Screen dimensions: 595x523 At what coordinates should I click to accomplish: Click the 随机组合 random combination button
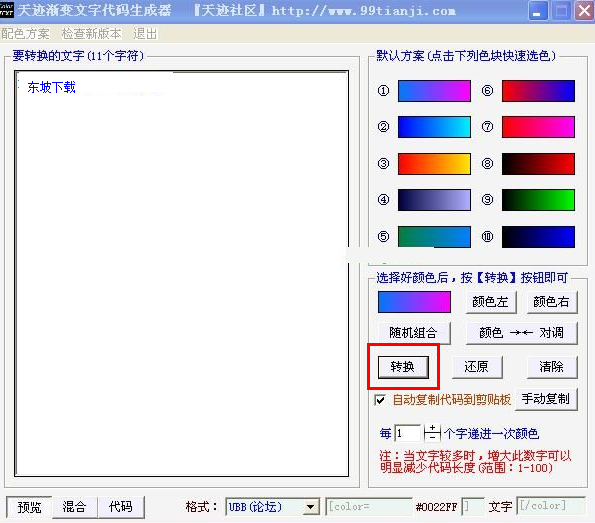pos(414,333)
